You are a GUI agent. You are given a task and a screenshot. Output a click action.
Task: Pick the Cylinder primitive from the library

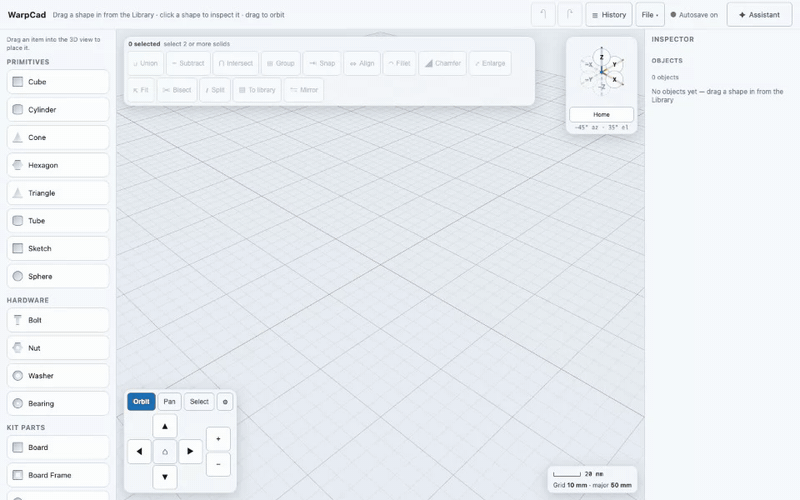[x=58, y=110]
